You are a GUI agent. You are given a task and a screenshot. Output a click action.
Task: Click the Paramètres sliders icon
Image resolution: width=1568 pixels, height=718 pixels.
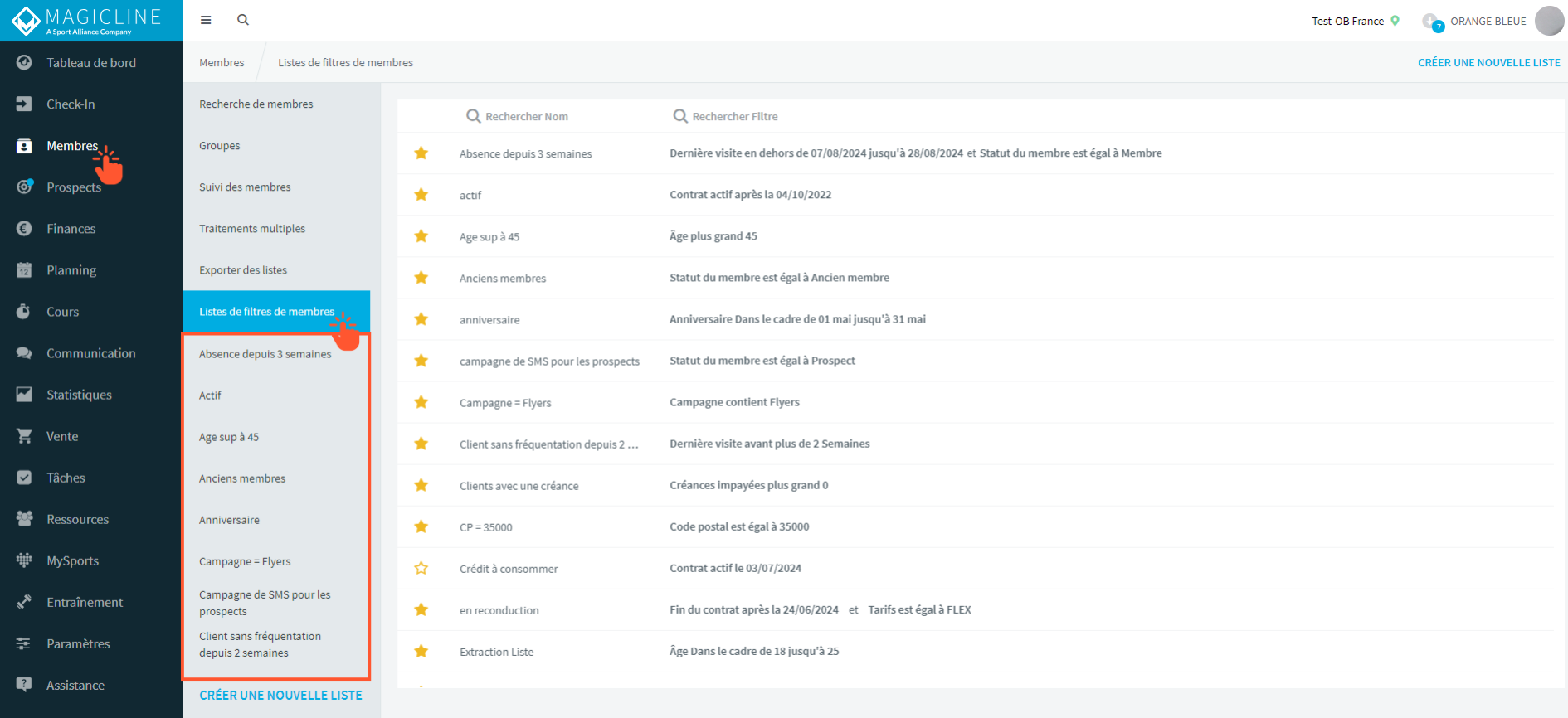pyautogui.click(x=24, y=643)
